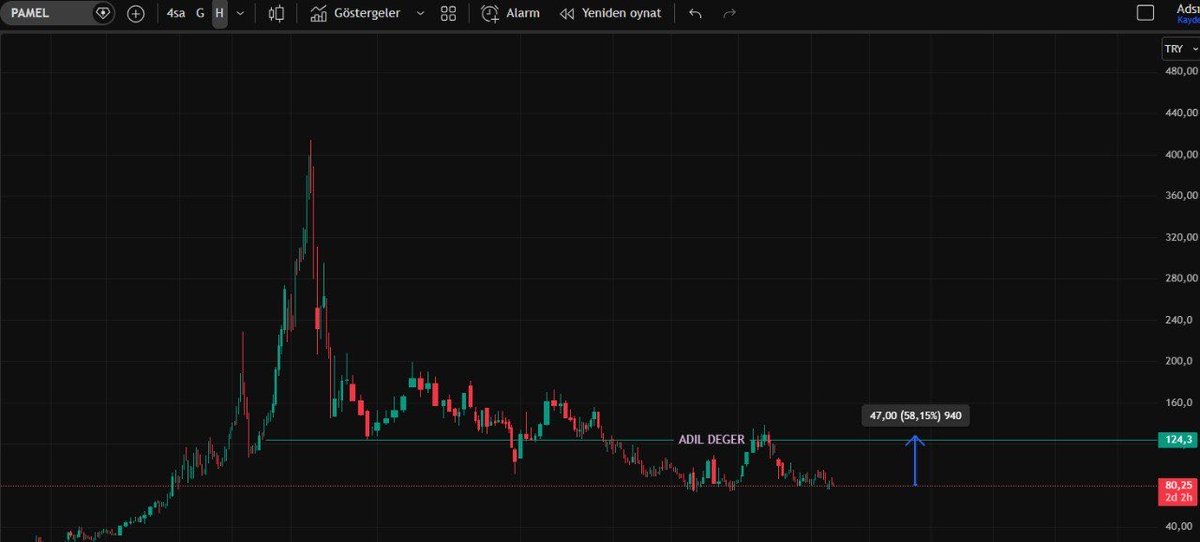Undo the last chart action
Screen dimensions: 1200x542
coord(695,13)
